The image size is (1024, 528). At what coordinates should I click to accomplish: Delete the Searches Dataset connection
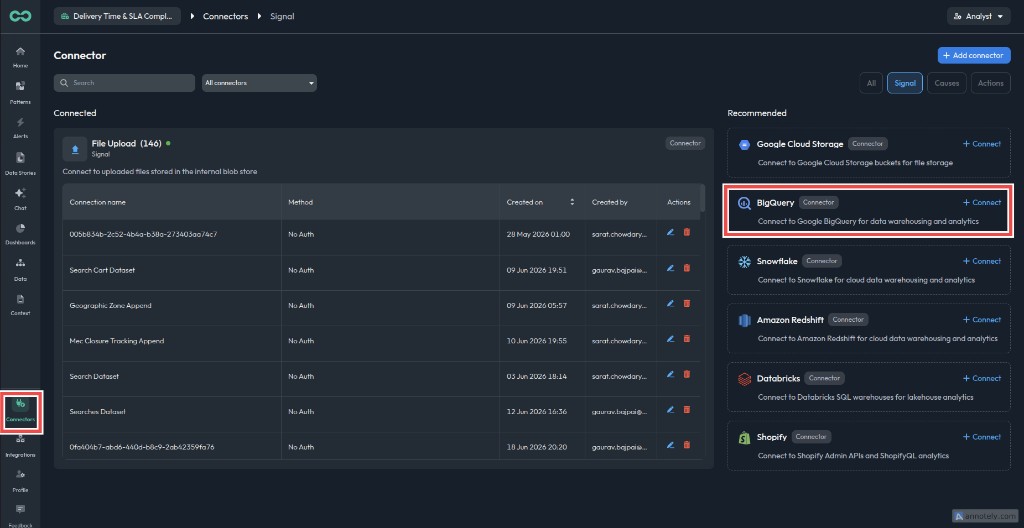click(x=686, y=410)
